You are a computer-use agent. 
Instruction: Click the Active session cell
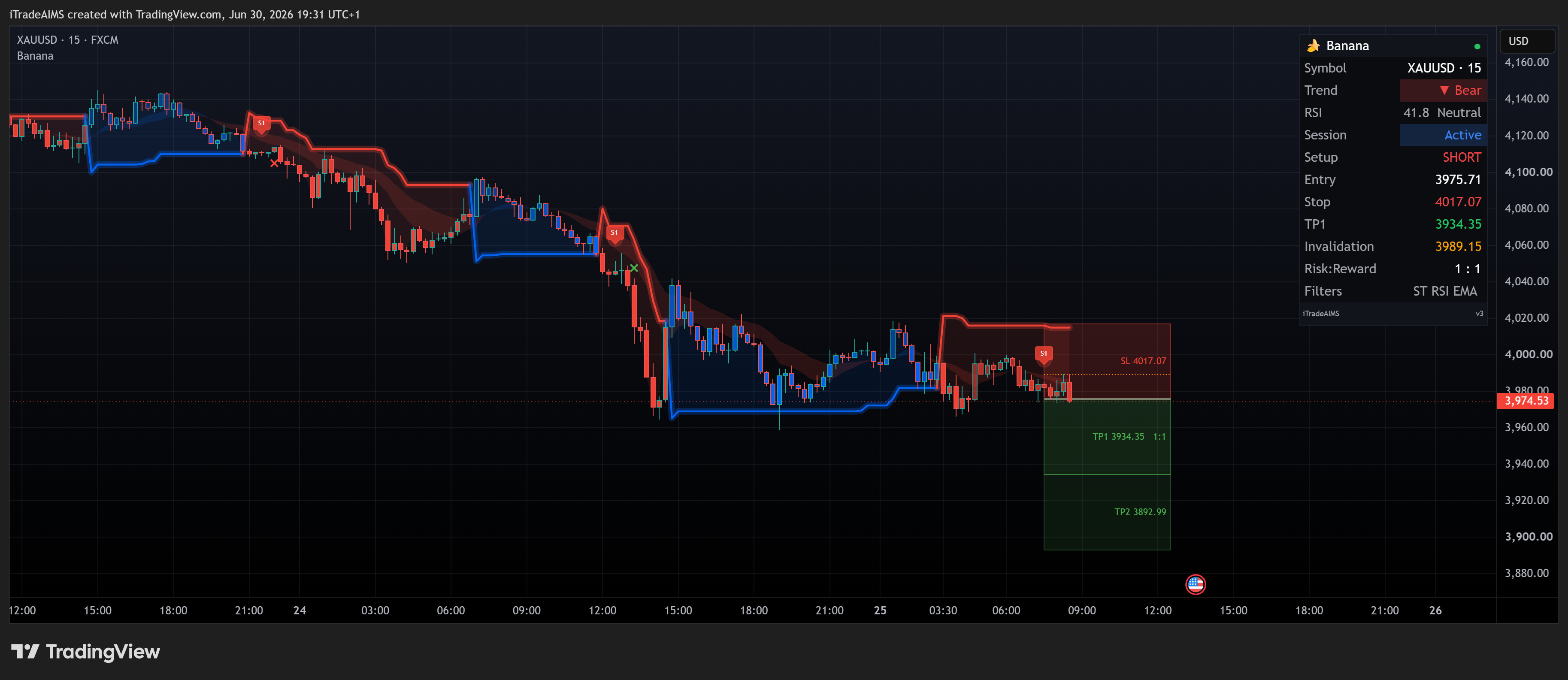1443,135
